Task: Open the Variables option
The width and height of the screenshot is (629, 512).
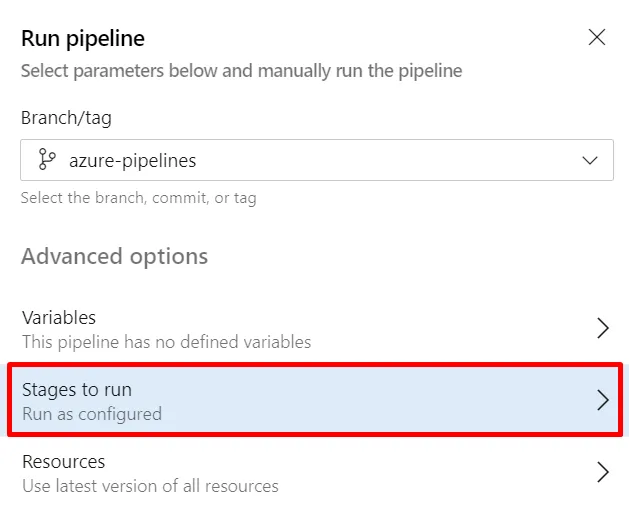Action: [59, 318]
